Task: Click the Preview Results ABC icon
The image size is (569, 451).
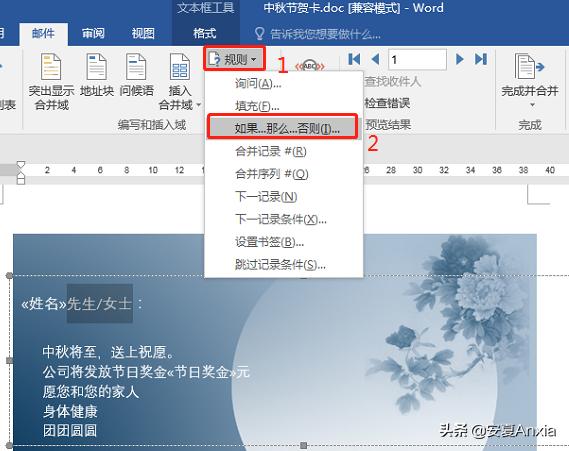Action: click(310, 66)
